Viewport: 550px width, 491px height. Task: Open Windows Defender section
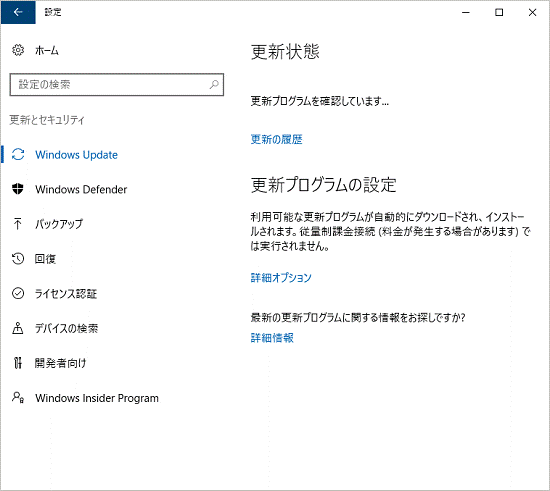tap(81, 189)
